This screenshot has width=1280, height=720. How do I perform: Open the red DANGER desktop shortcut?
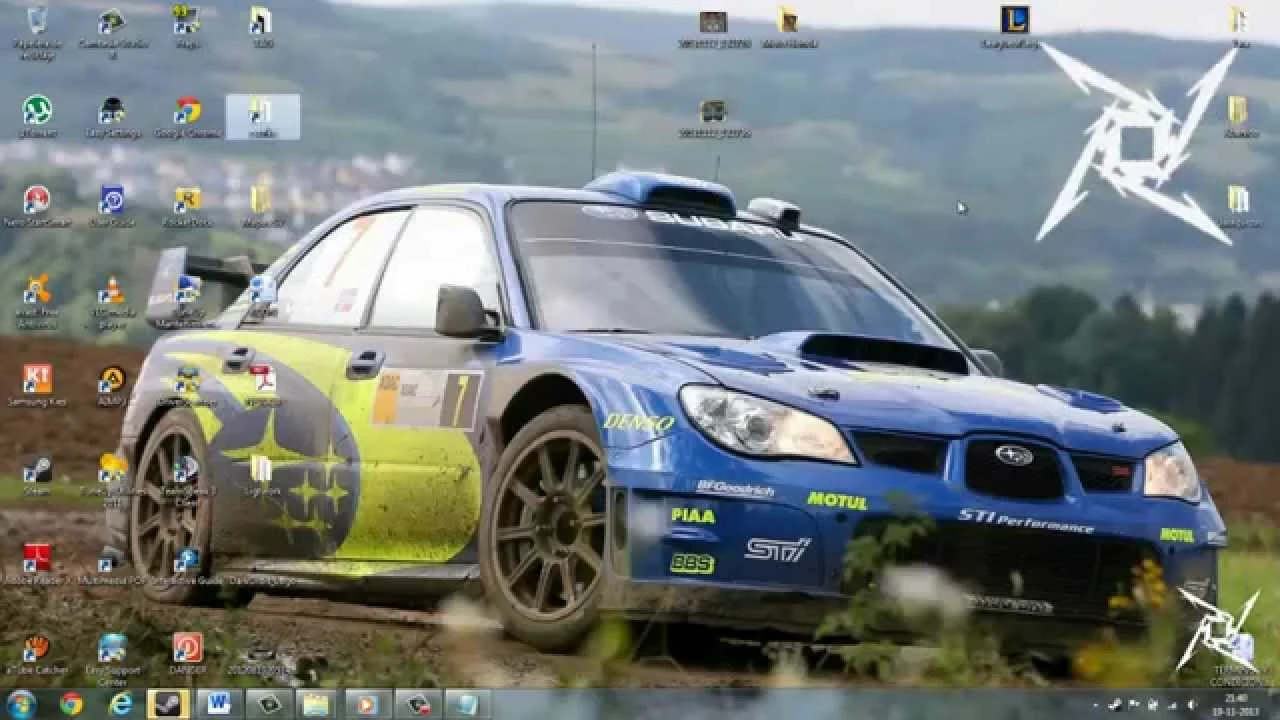coord(187,655)
